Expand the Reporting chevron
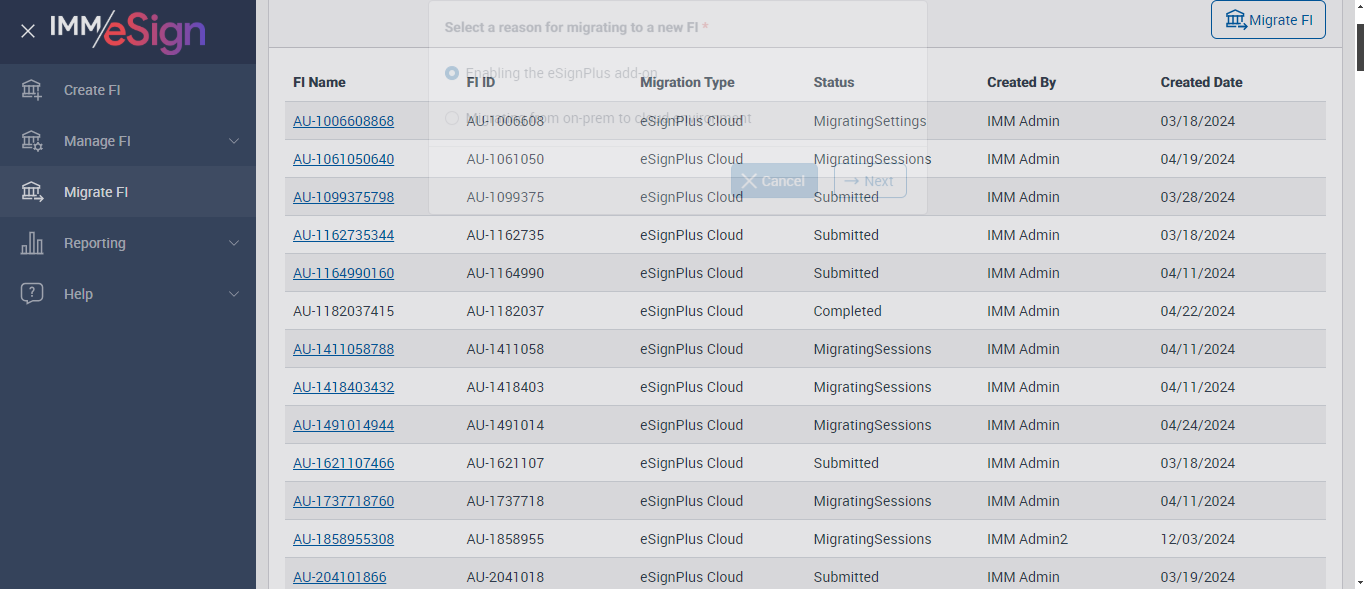This screenshot has width=1366, height=589. point(234,243)
